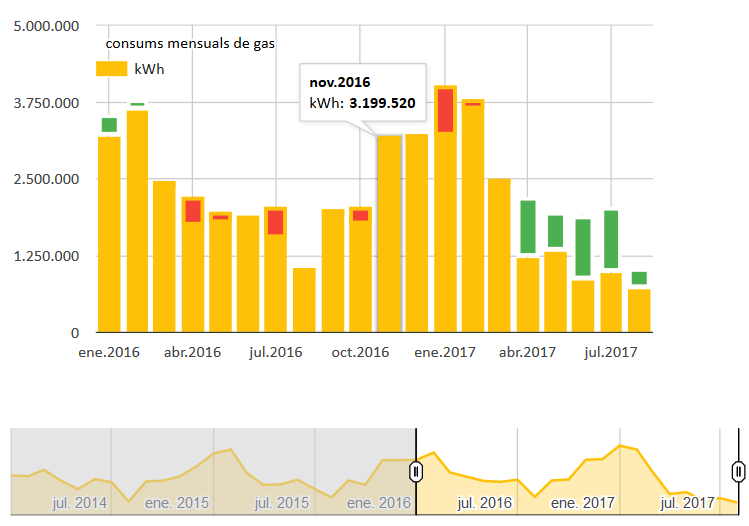Click the chart title 'consums mensuals de gas'
This screenshot has width=749, height=526.
[190, 43]
